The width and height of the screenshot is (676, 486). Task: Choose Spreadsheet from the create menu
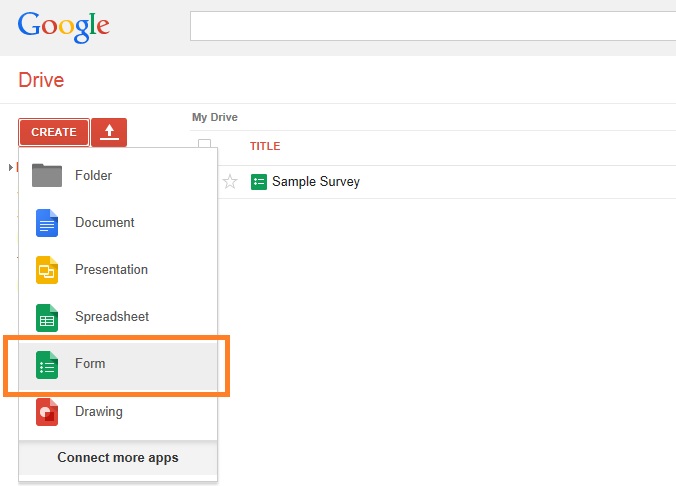pyautogui.click(x=118, y=317)
